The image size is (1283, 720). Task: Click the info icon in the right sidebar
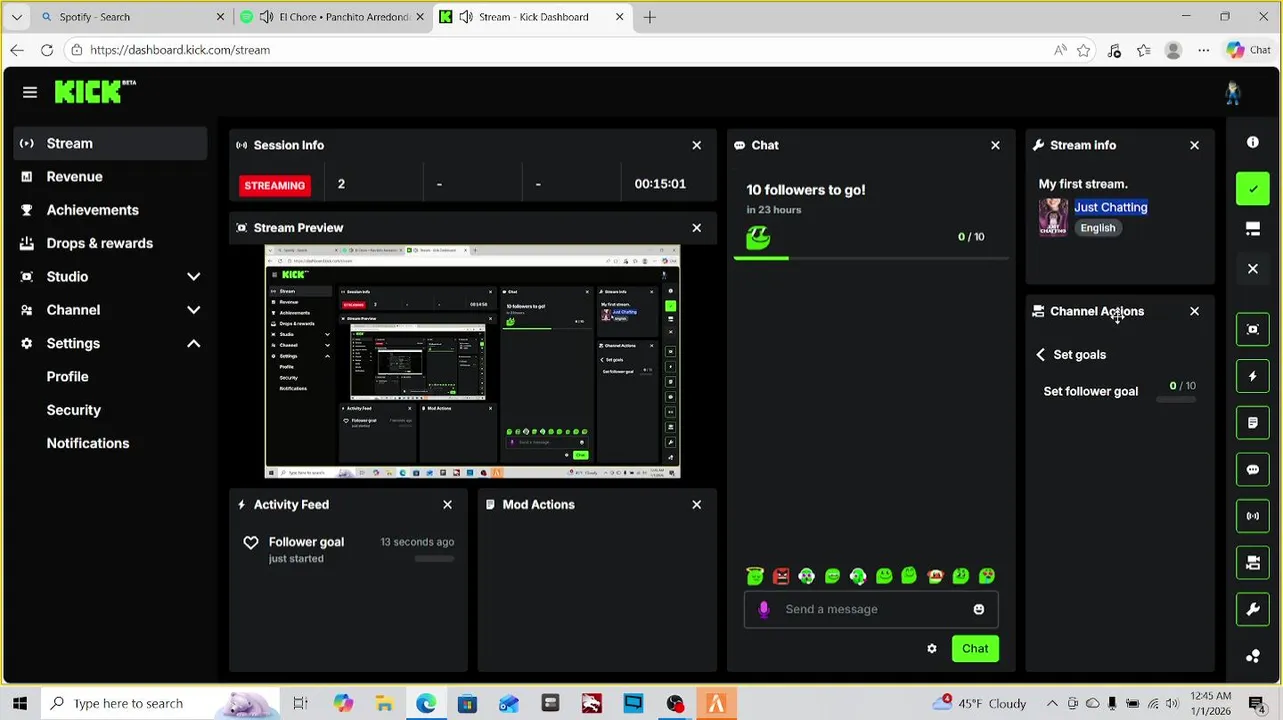1252,142
